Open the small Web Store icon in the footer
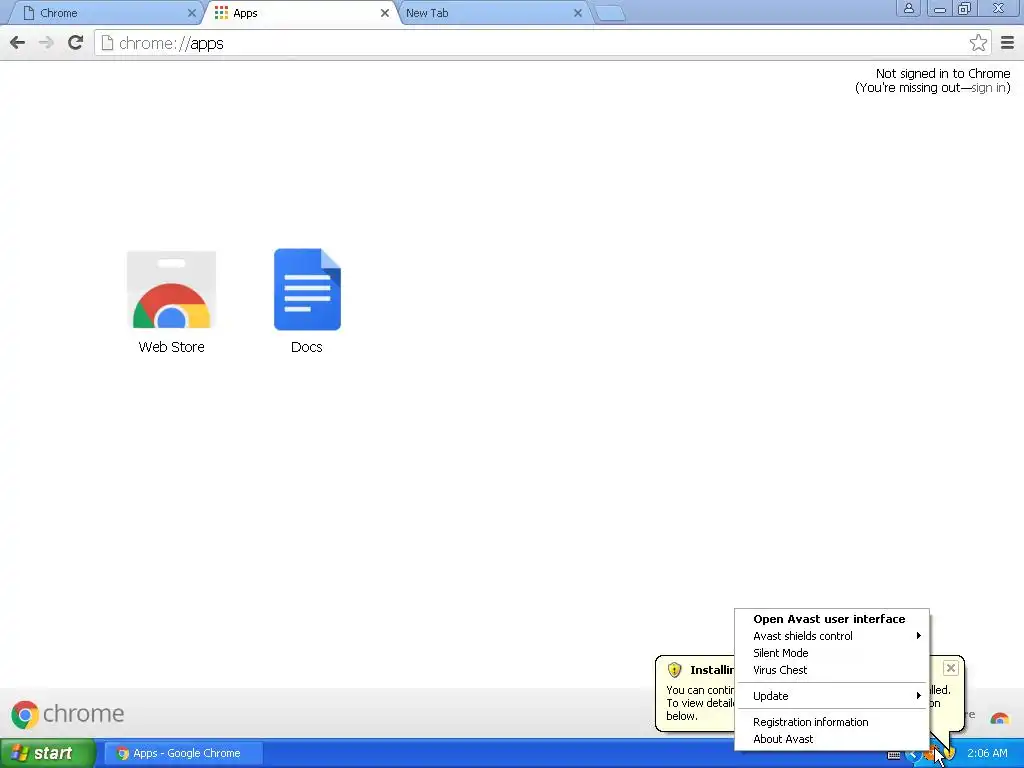1024x768 pixels. point(999,718)
